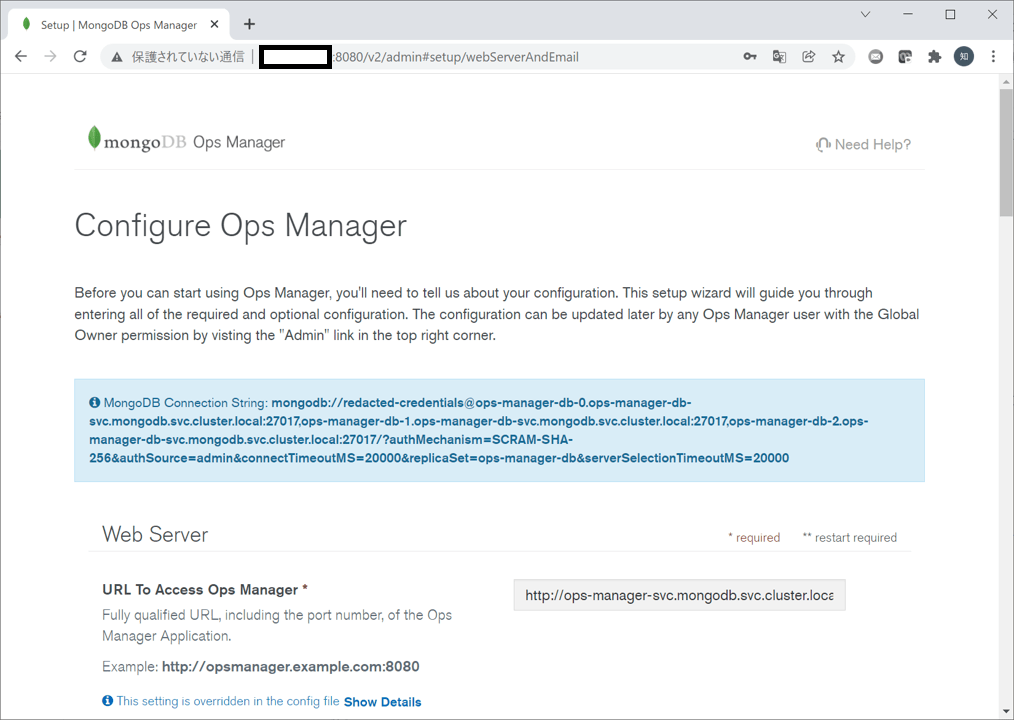Open the Chrome three-dot menu
The image size is (1014, 720).
pos(993,57)
